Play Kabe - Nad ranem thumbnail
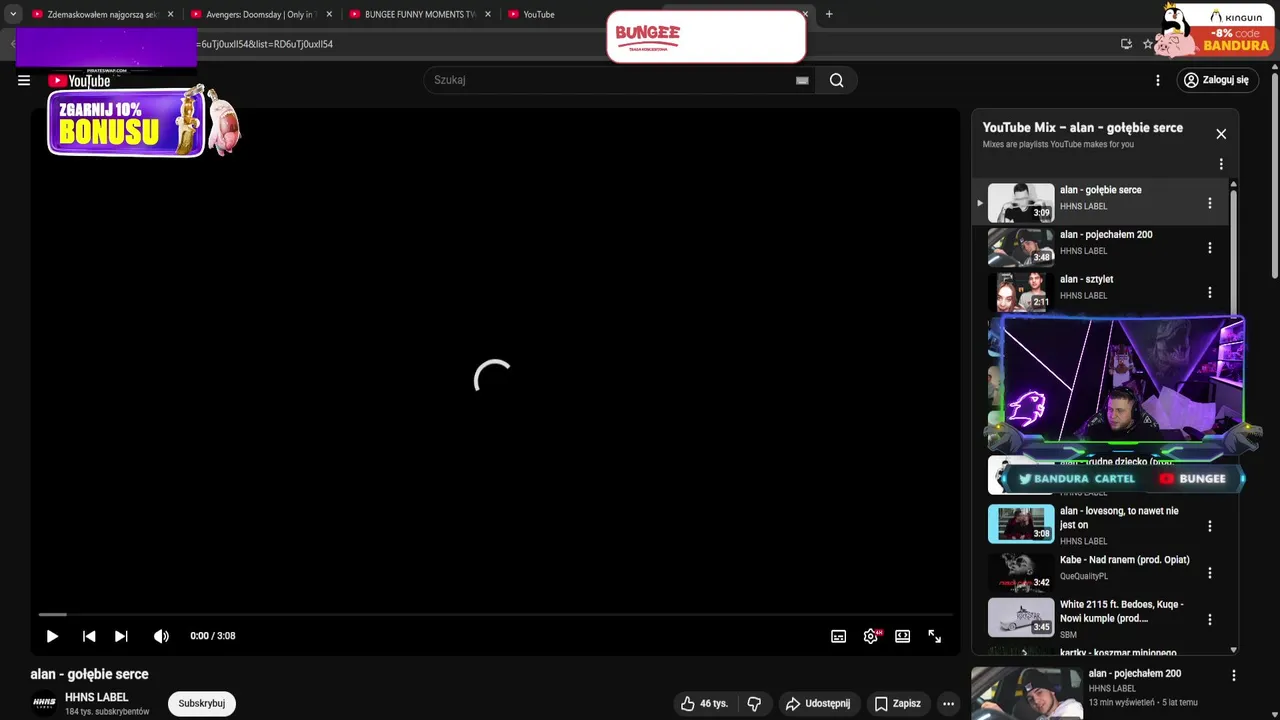The image size is (1280, 720). point(1021,571)
